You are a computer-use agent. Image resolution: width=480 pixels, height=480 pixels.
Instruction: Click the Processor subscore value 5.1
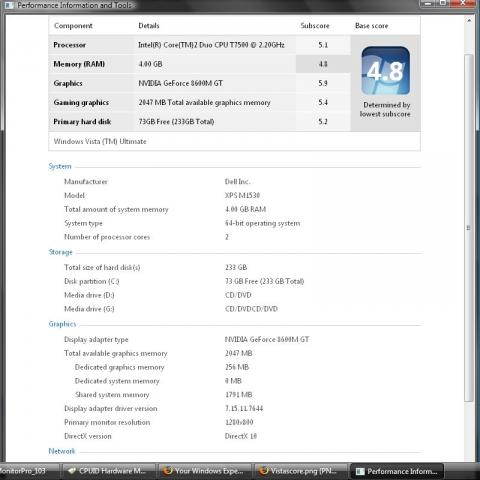point(323,45)
